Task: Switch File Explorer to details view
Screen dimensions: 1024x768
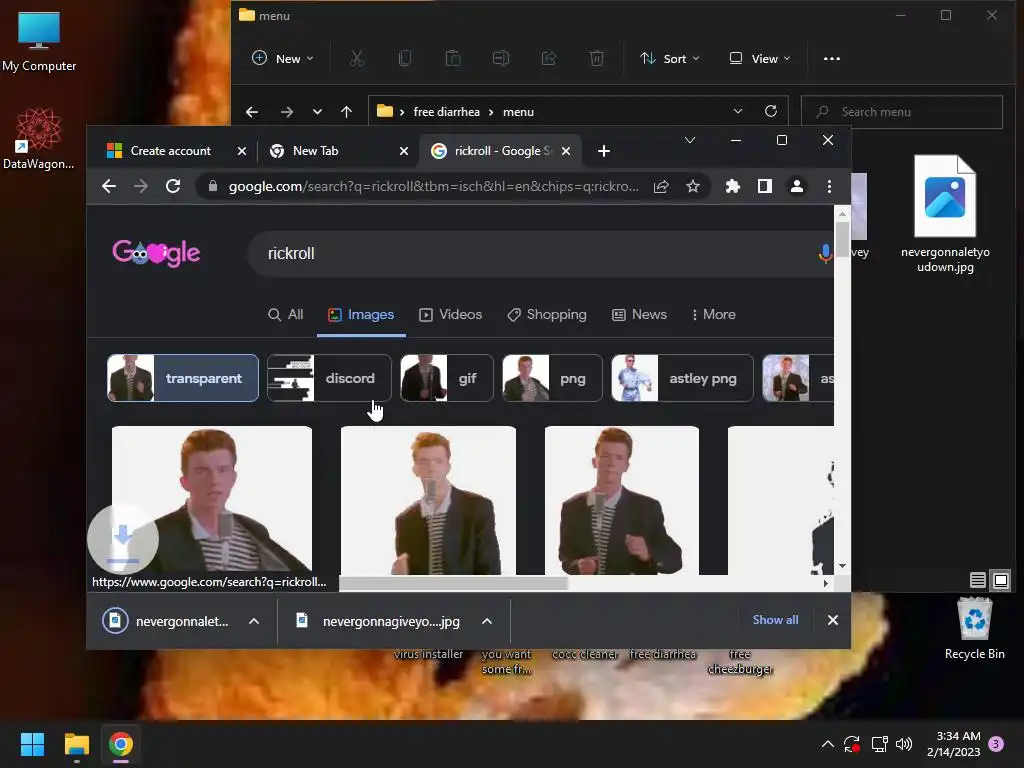Action: [978, 580]
